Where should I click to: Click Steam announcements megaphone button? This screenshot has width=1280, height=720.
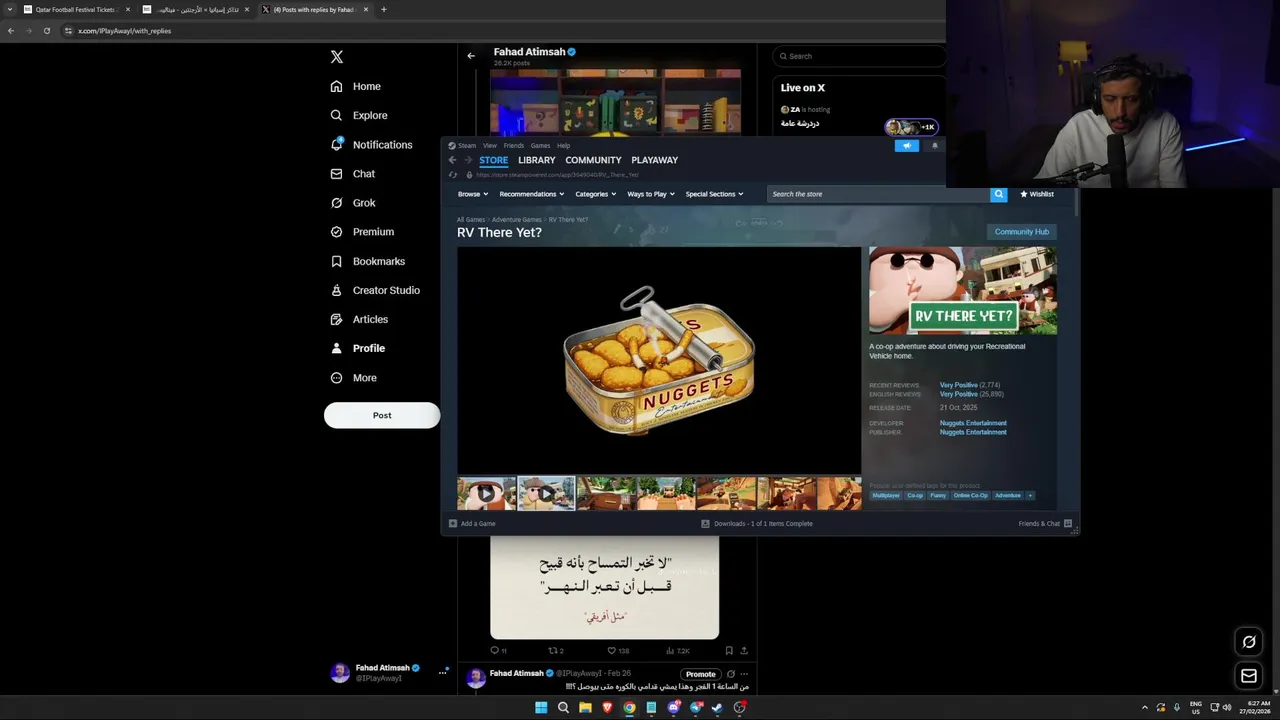907,146
